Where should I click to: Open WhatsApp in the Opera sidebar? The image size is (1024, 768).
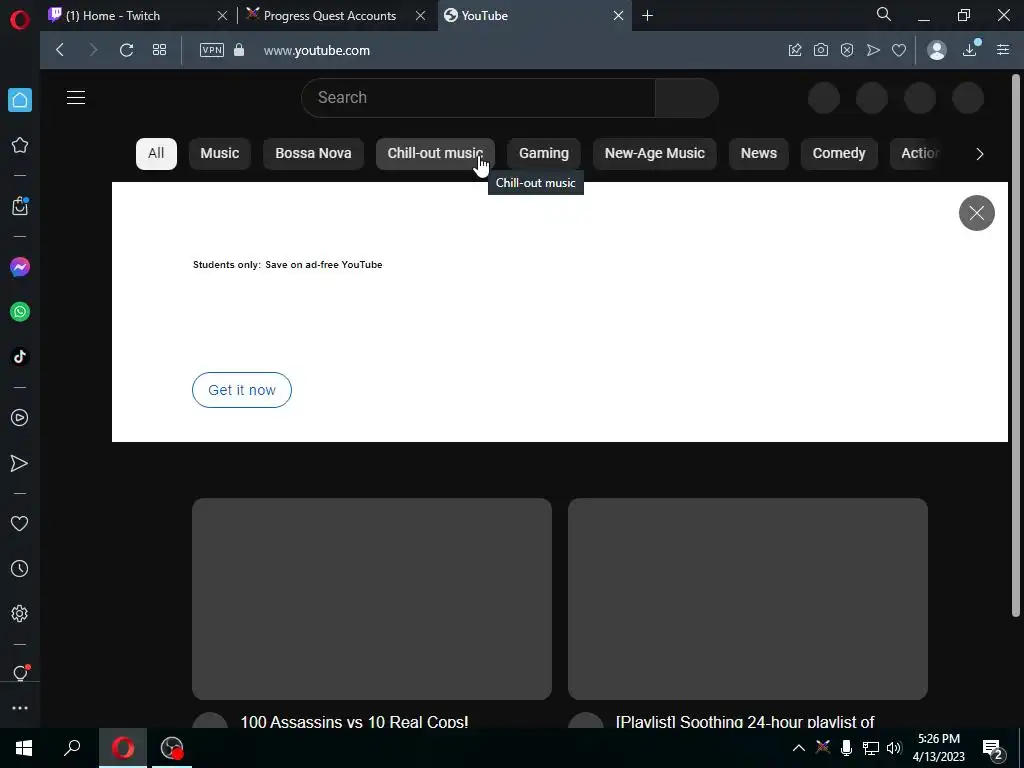point(20,312)
